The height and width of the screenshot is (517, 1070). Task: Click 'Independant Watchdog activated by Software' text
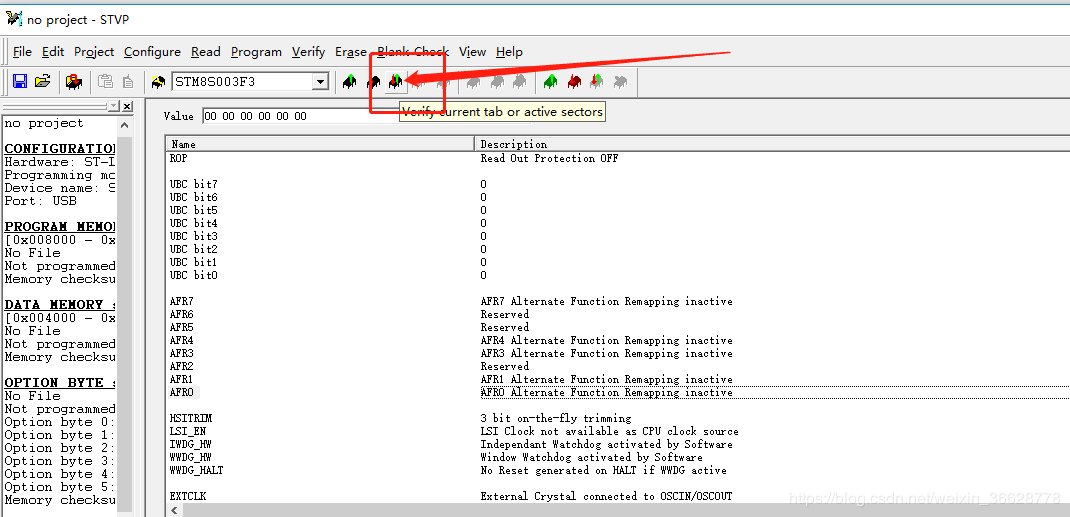coord(607,444)
